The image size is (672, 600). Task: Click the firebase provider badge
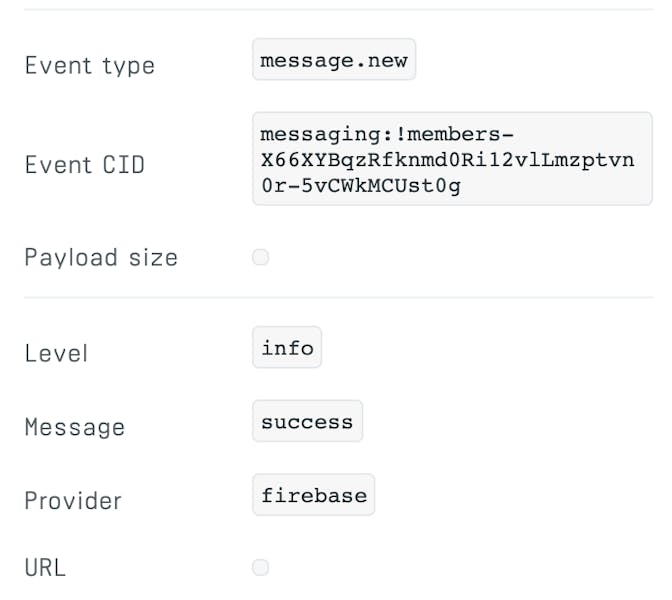[x=314, y=495]
